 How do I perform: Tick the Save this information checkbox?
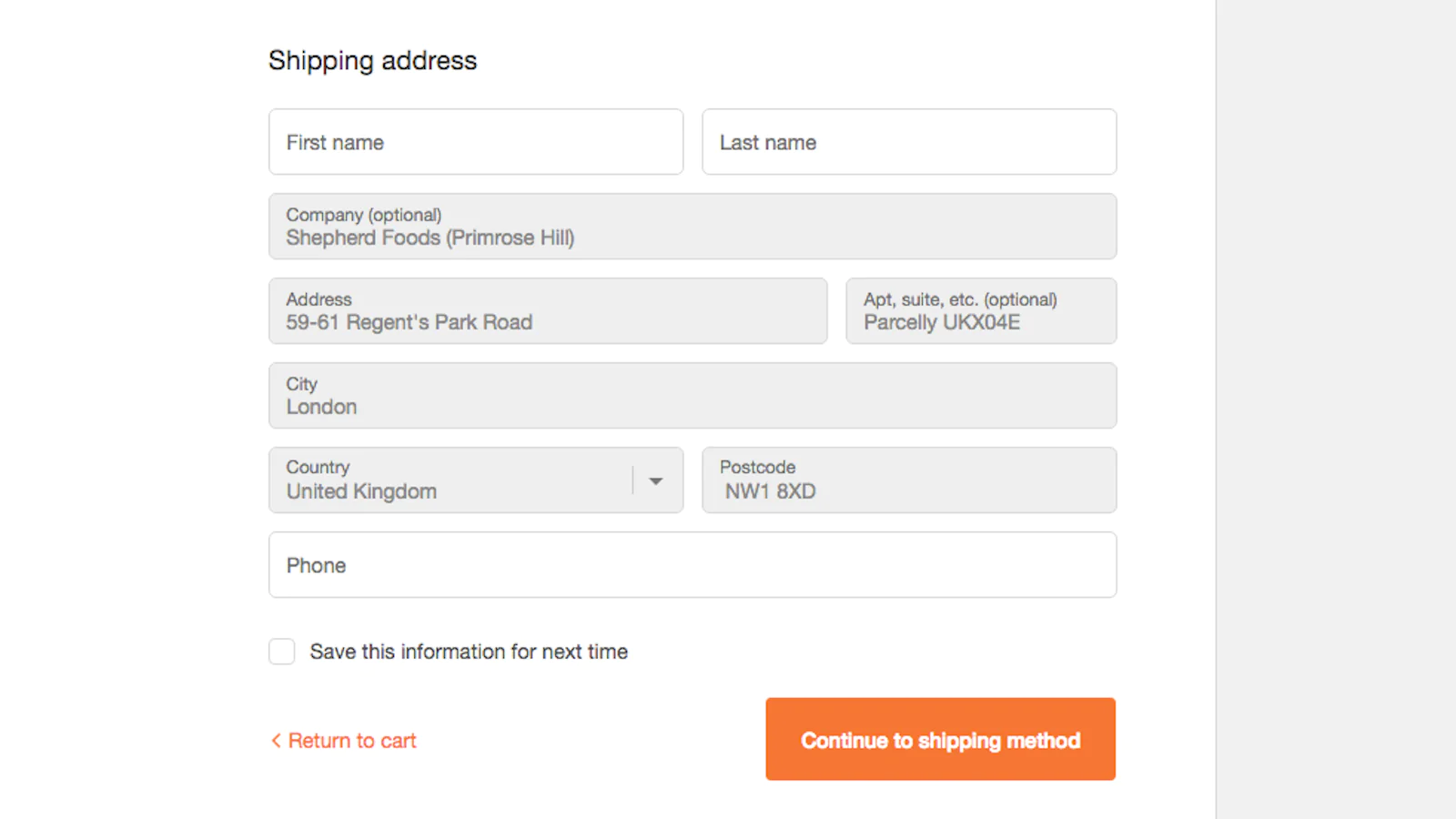[x=282, y=652]
